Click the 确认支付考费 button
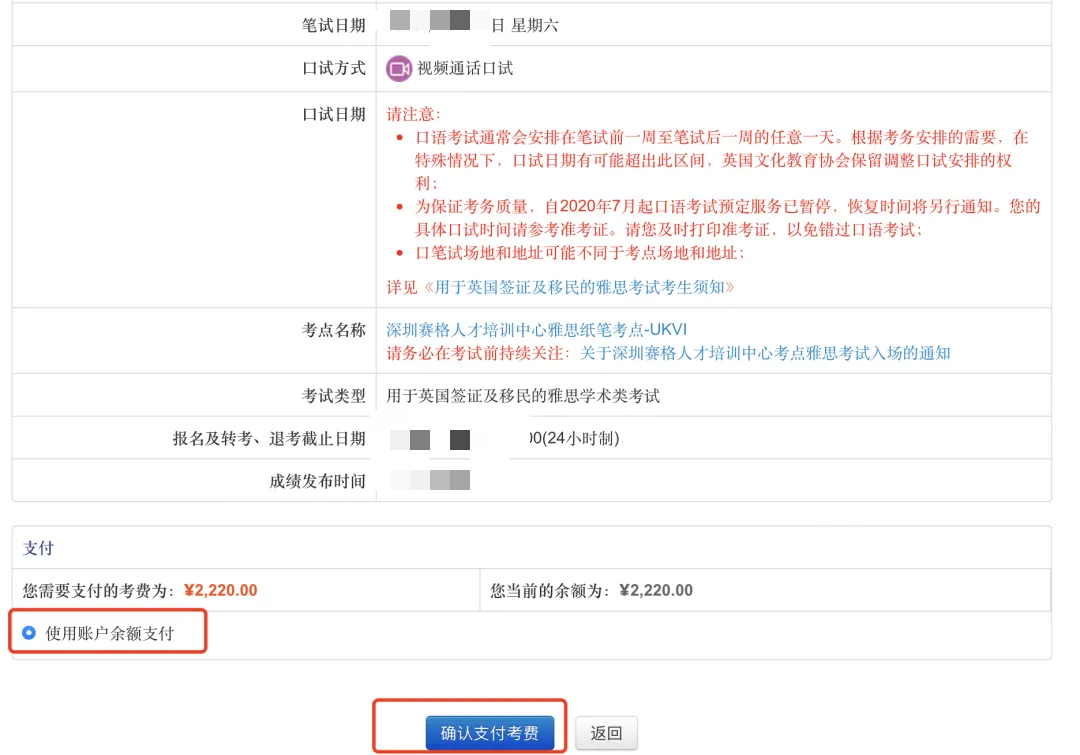This screenshot has height=755, width=1080. click(x=492, y=732)
